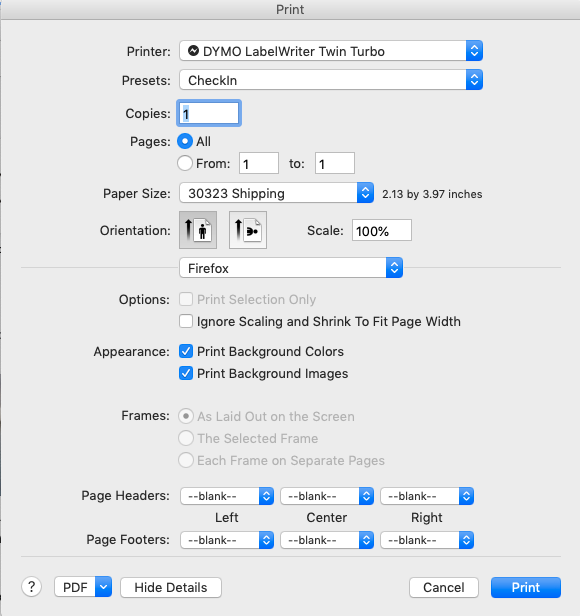Open right Page Headers dropdown

tap(427, 496)
